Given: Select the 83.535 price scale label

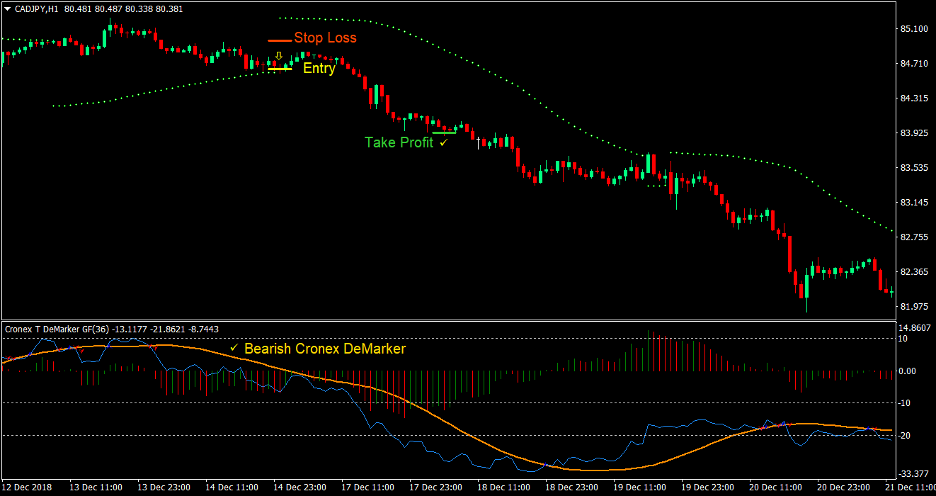Looking at the screenshot, I should pyautogui.click(x=914, y=168).
